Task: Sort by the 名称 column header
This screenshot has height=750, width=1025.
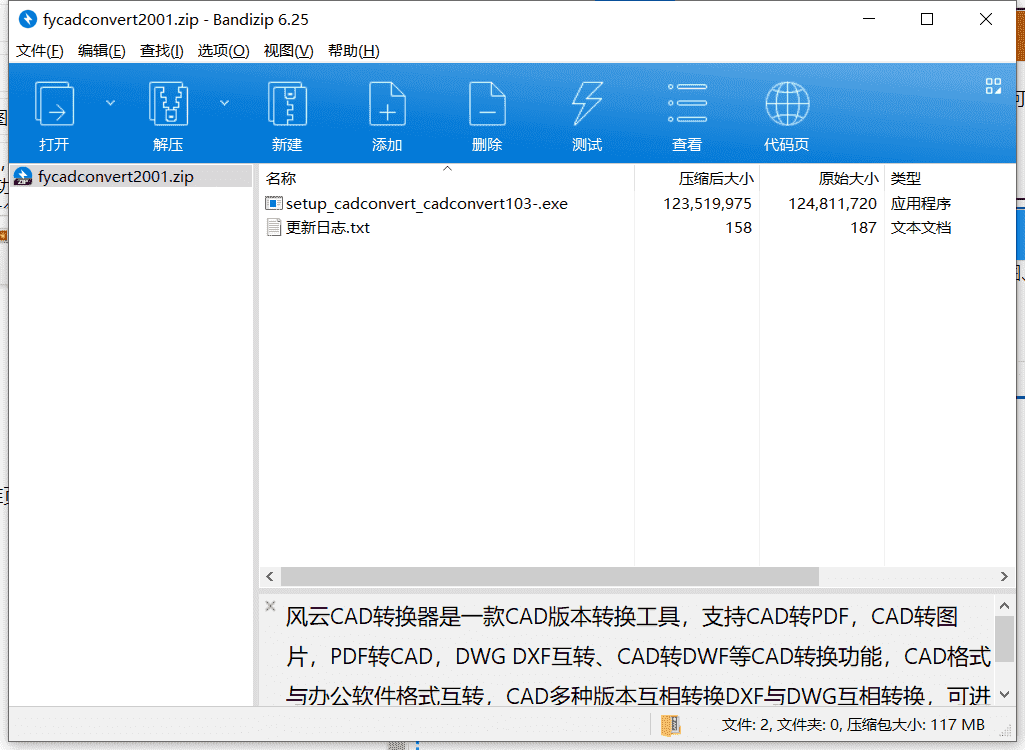Action: 447,178
